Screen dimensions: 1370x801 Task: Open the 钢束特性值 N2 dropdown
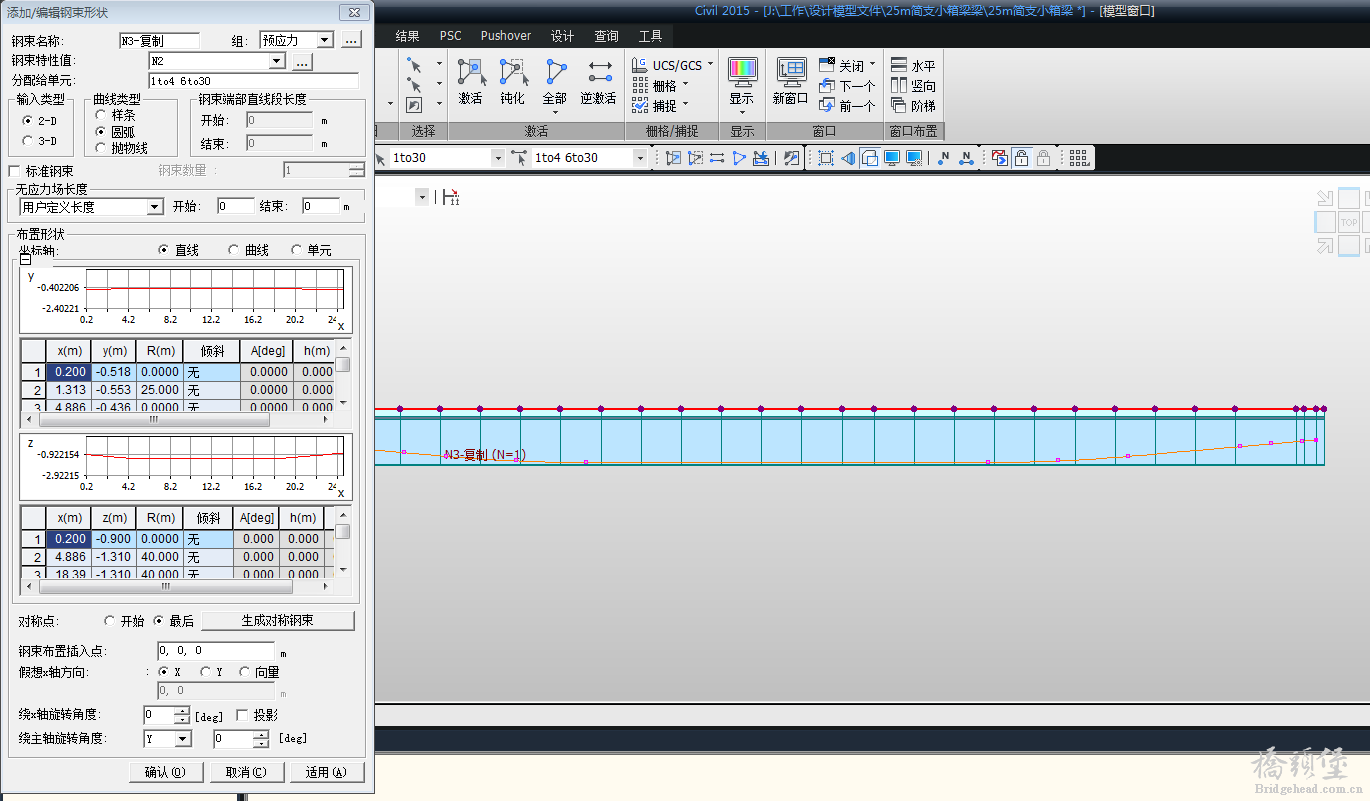[x=277, y=61]
